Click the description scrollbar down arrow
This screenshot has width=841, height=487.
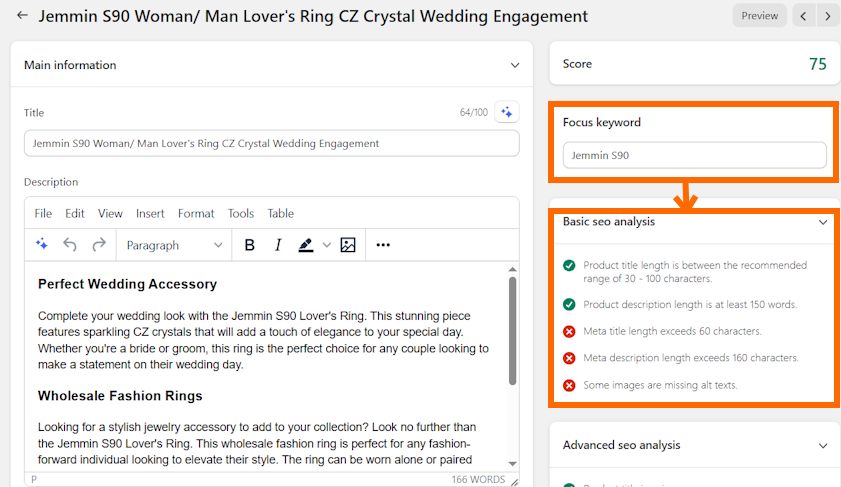coord(513,464)
